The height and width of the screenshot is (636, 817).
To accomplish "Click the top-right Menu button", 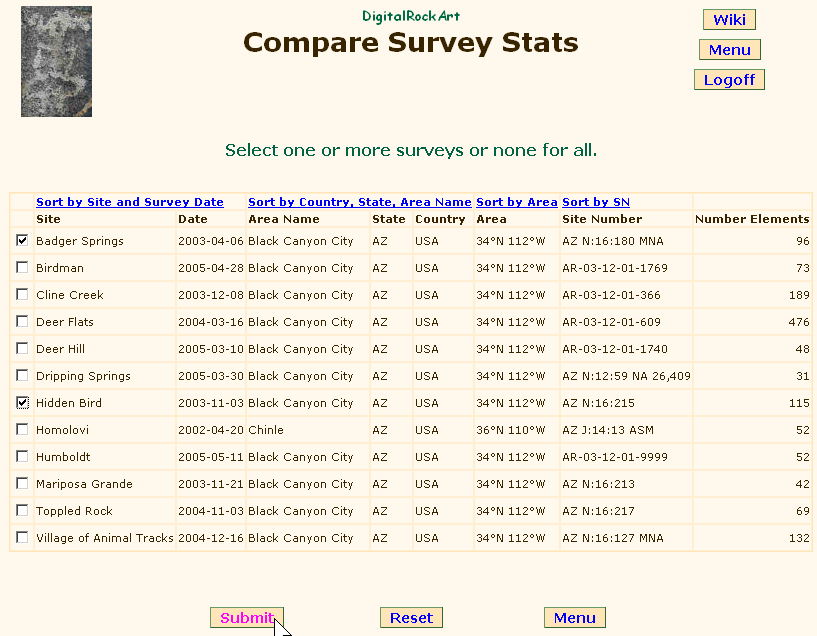I will (729, 50).
